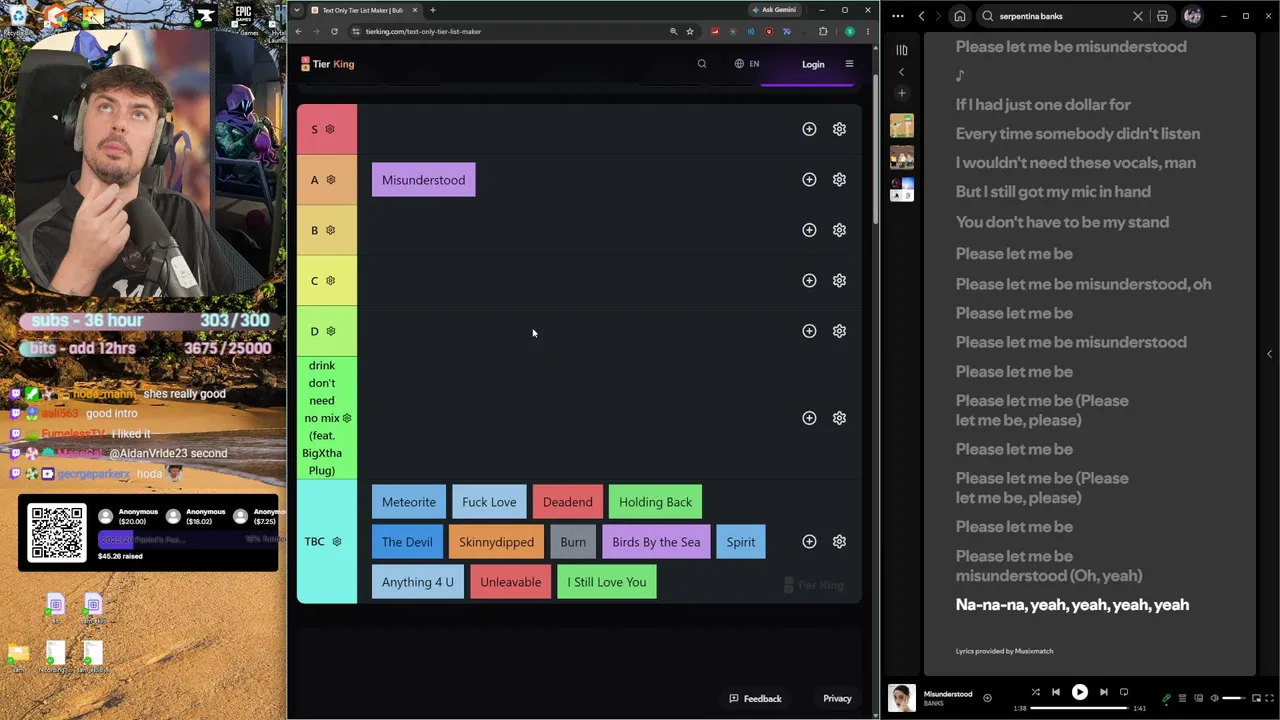Viewport: 1280px width, 720px height.
Task: Create a new playlist with Spotify plus button
Action: pyautogui.click(x=901, y=93)
